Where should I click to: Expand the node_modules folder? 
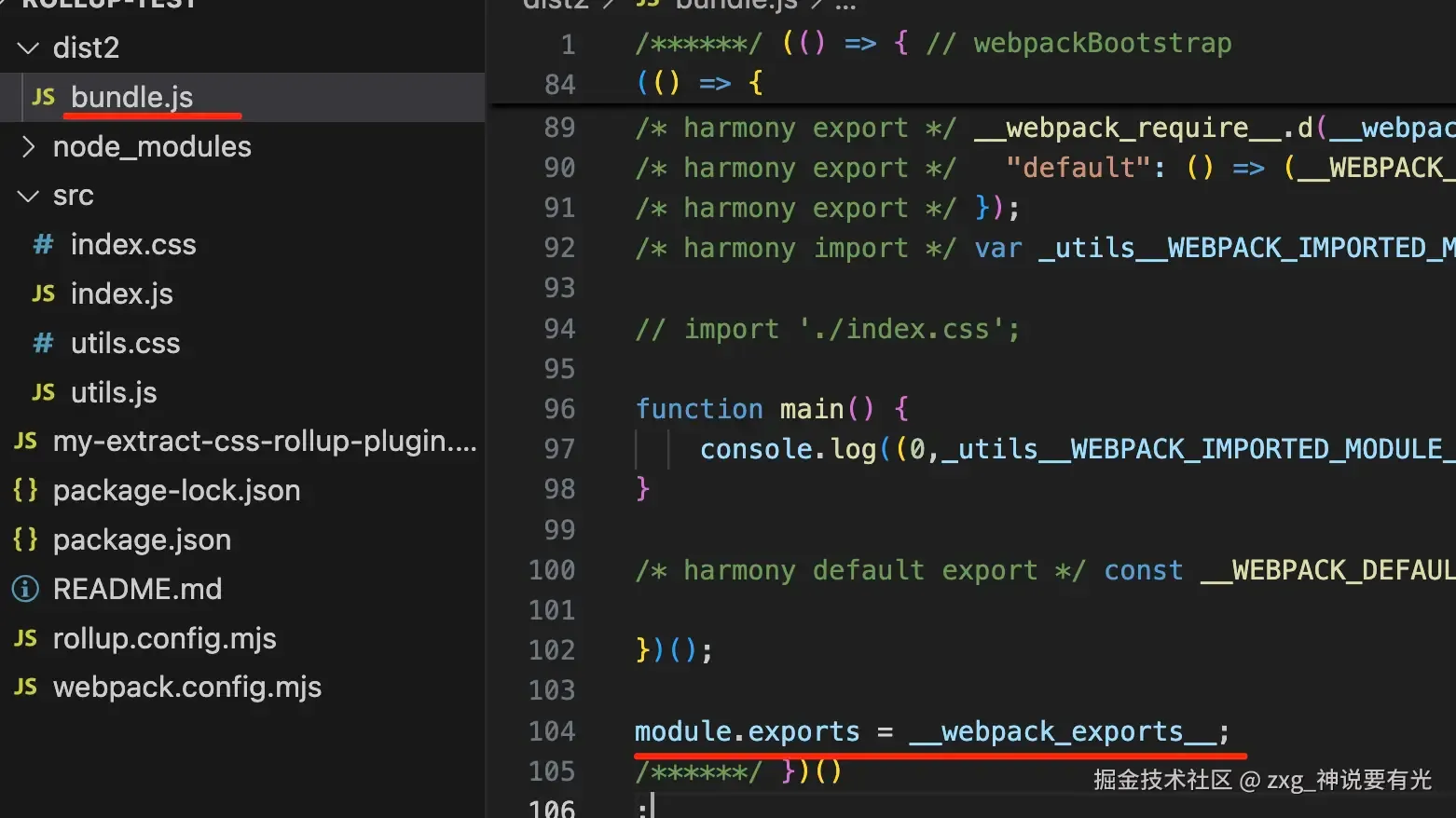pos(29,146)
